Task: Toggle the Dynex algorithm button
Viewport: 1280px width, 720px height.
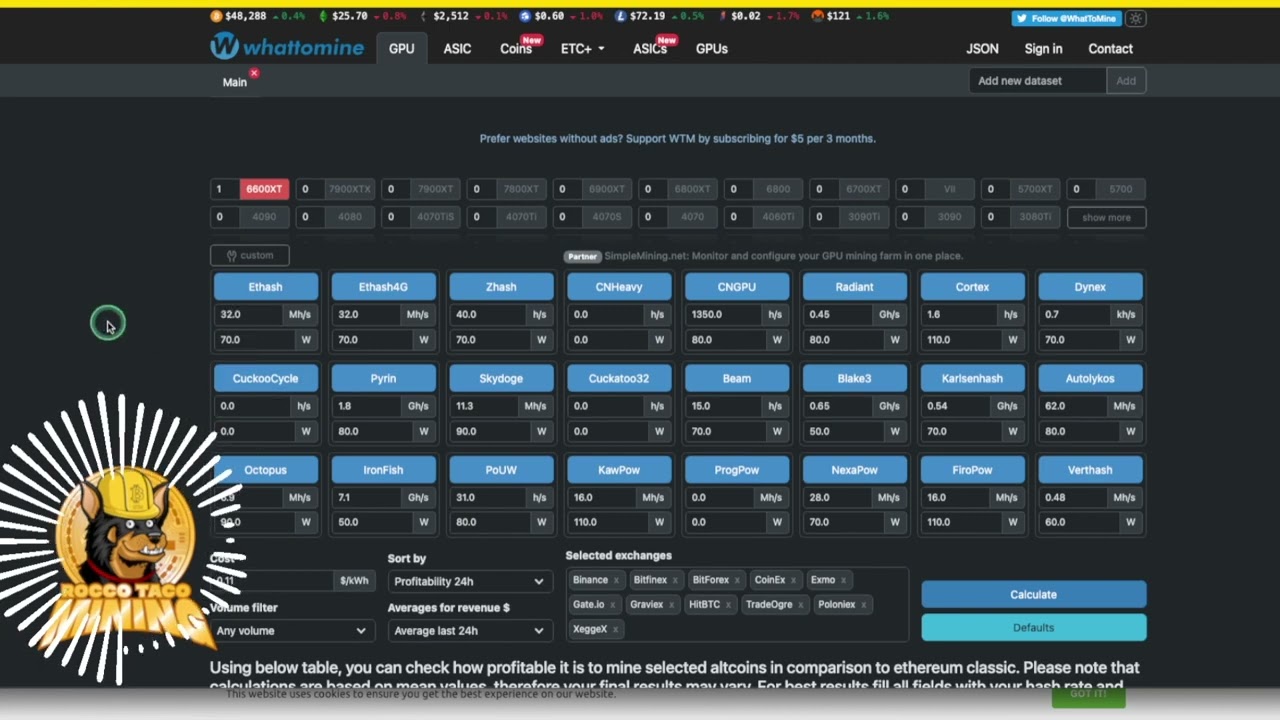Action: coord(1090,287)
